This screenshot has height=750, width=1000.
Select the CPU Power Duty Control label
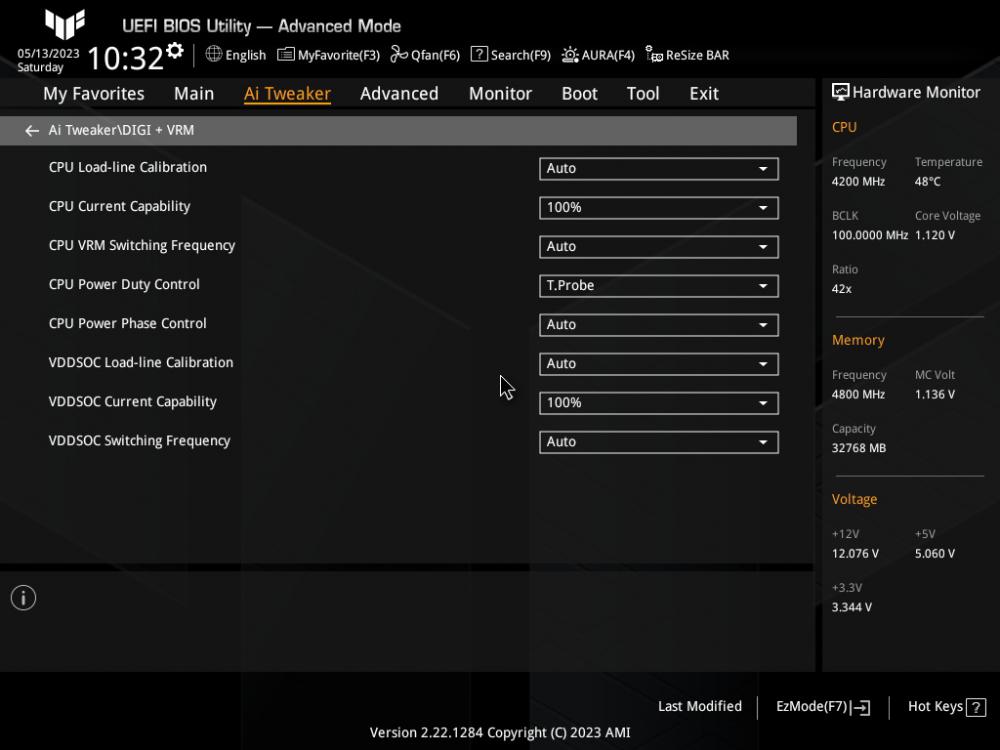tap(124, 284)
